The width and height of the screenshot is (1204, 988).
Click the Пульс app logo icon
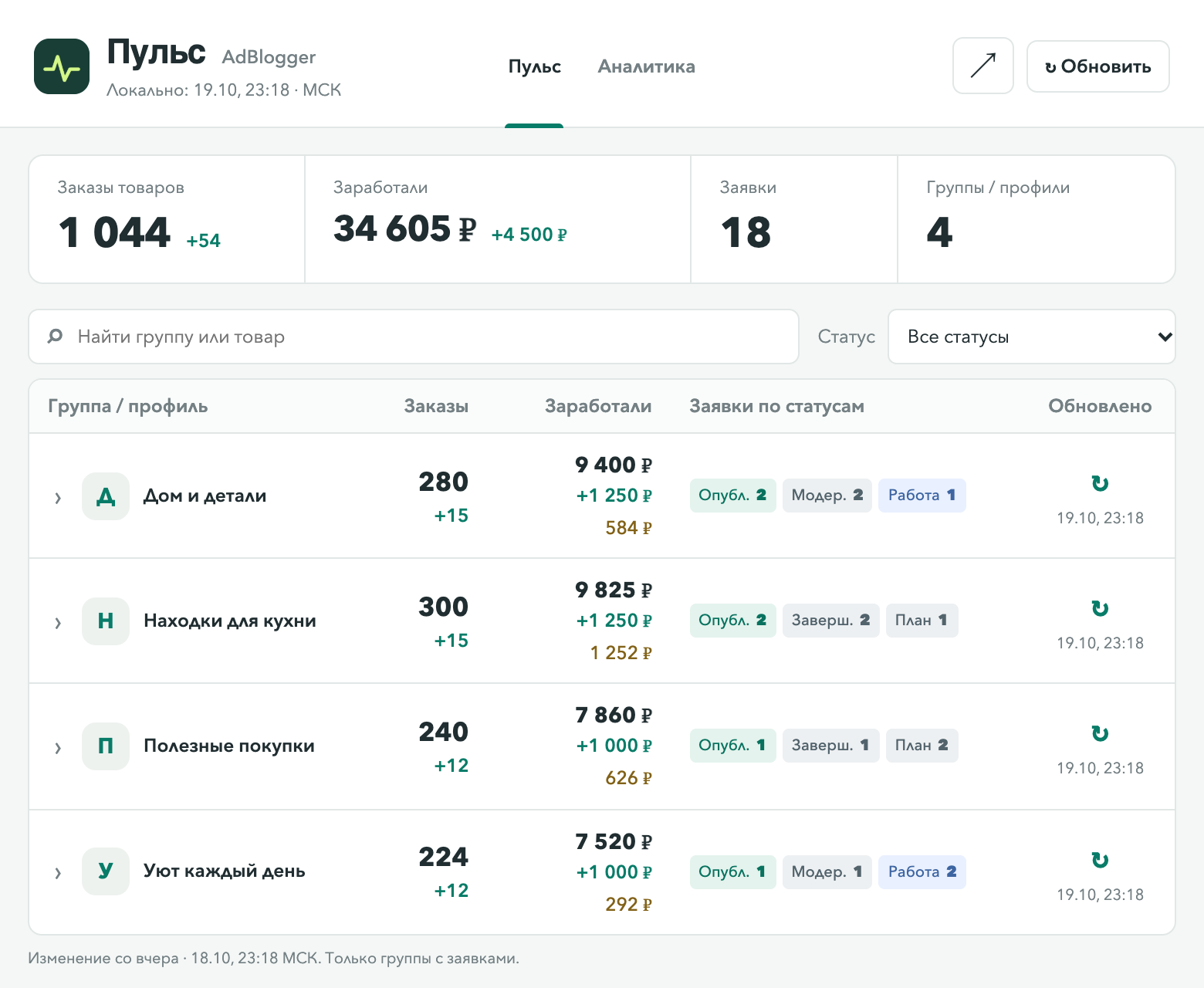point(62,66)
